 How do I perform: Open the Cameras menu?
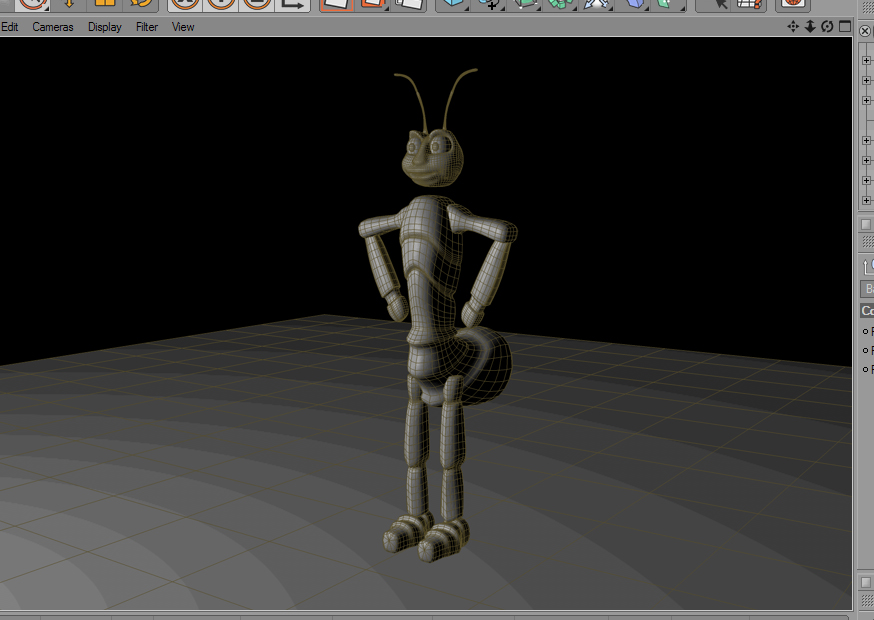tap(52, 27)
